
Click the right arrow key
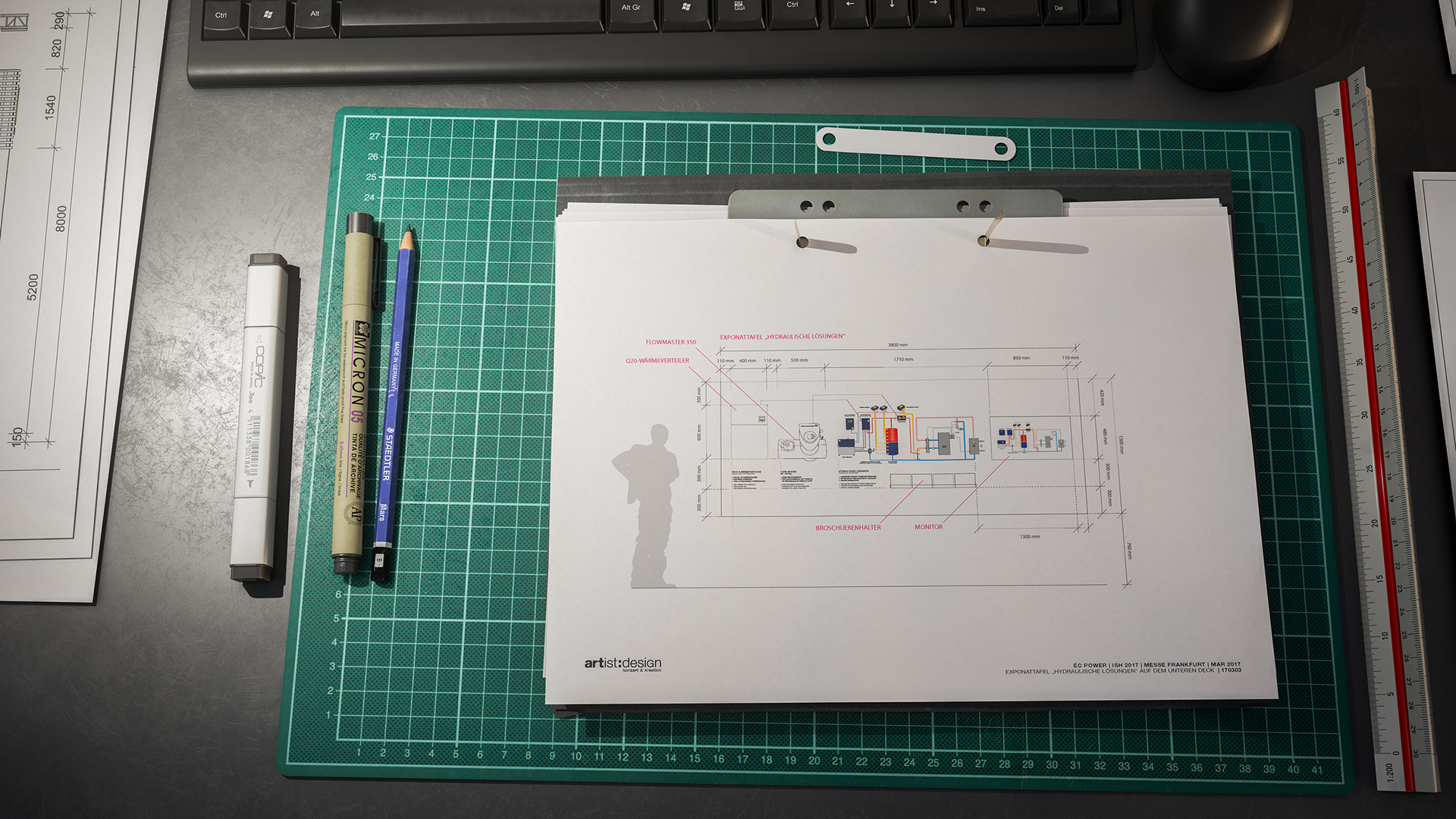[933, 6]
